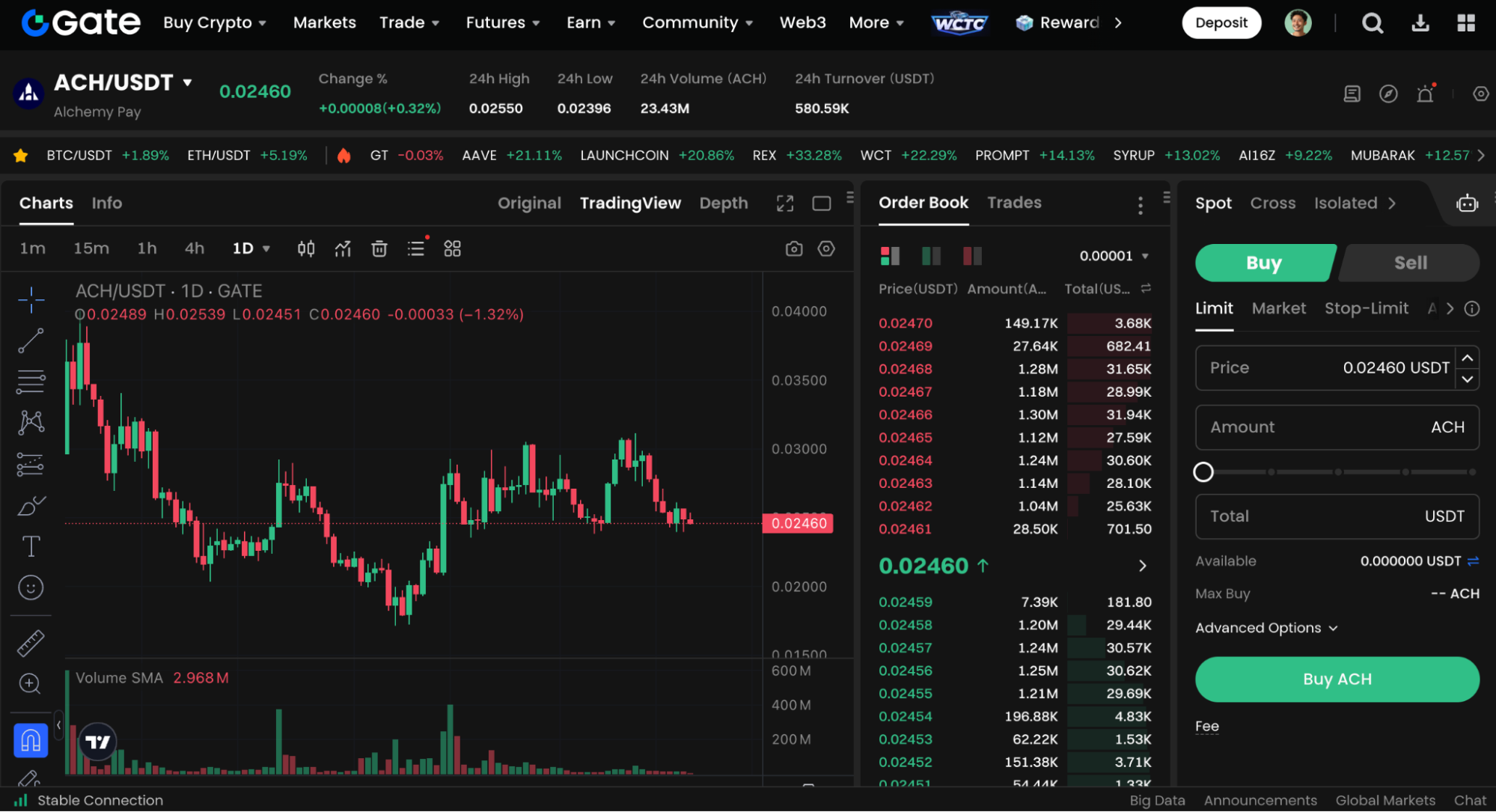
Task: Click the Deposit button
Action: point(1221,23)
